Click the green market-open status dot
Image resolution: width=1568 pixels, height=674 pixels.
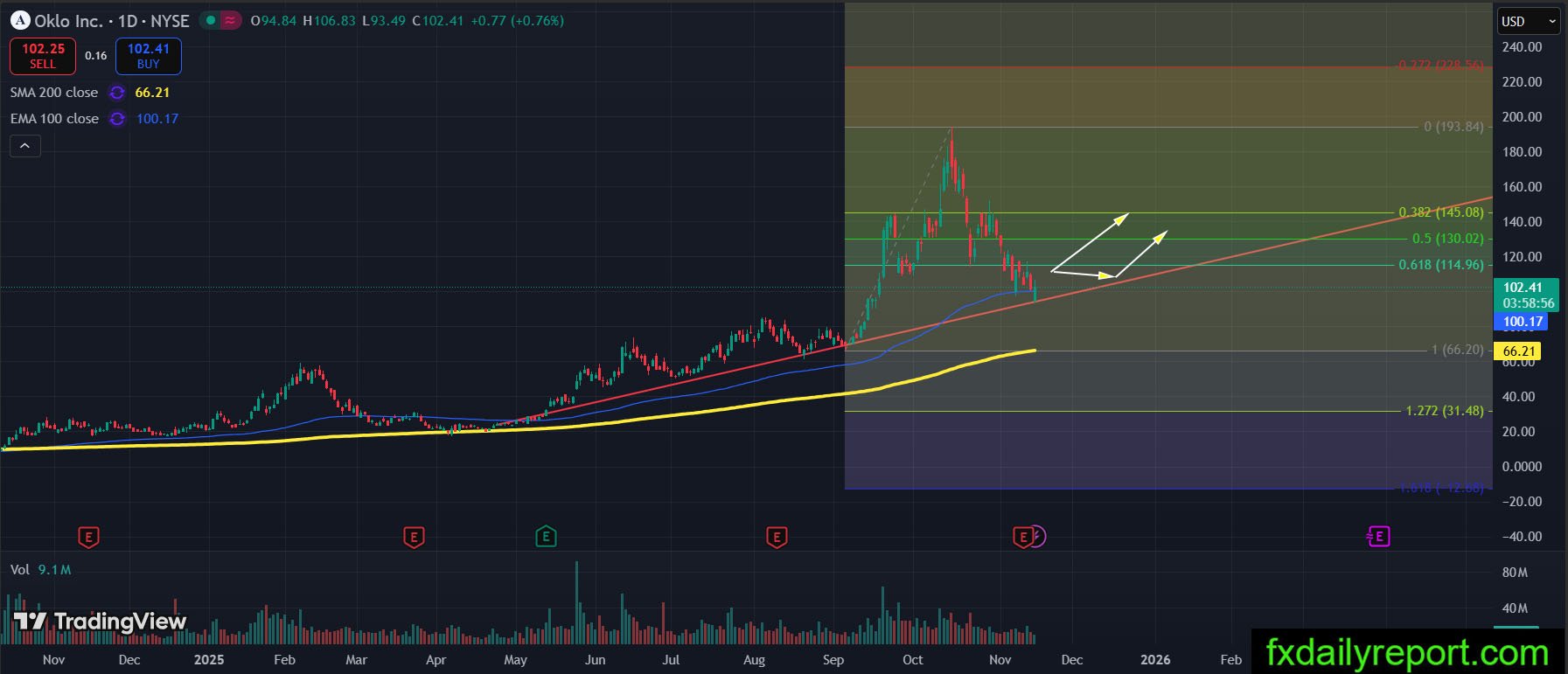(211, 20)
